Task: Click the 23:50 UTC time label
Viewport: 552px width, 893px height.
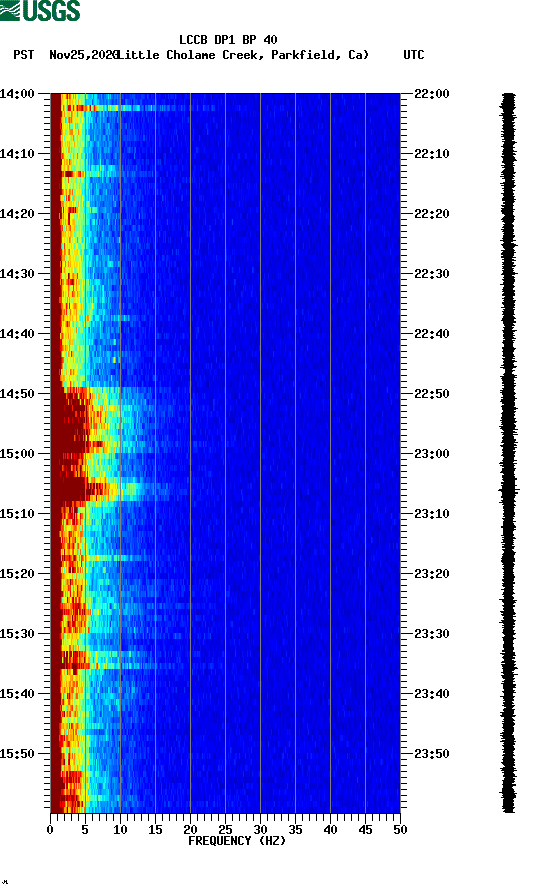Action: click(432, 753)
